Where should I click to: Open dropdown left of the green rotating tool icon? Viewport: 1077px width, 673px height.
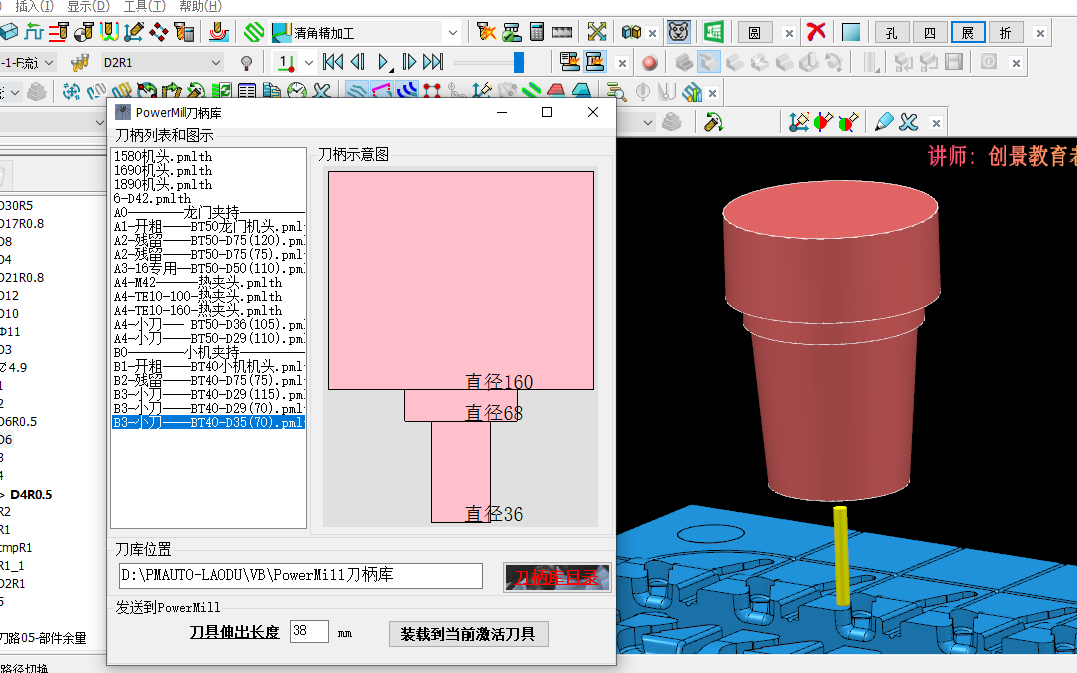(648, 122)
